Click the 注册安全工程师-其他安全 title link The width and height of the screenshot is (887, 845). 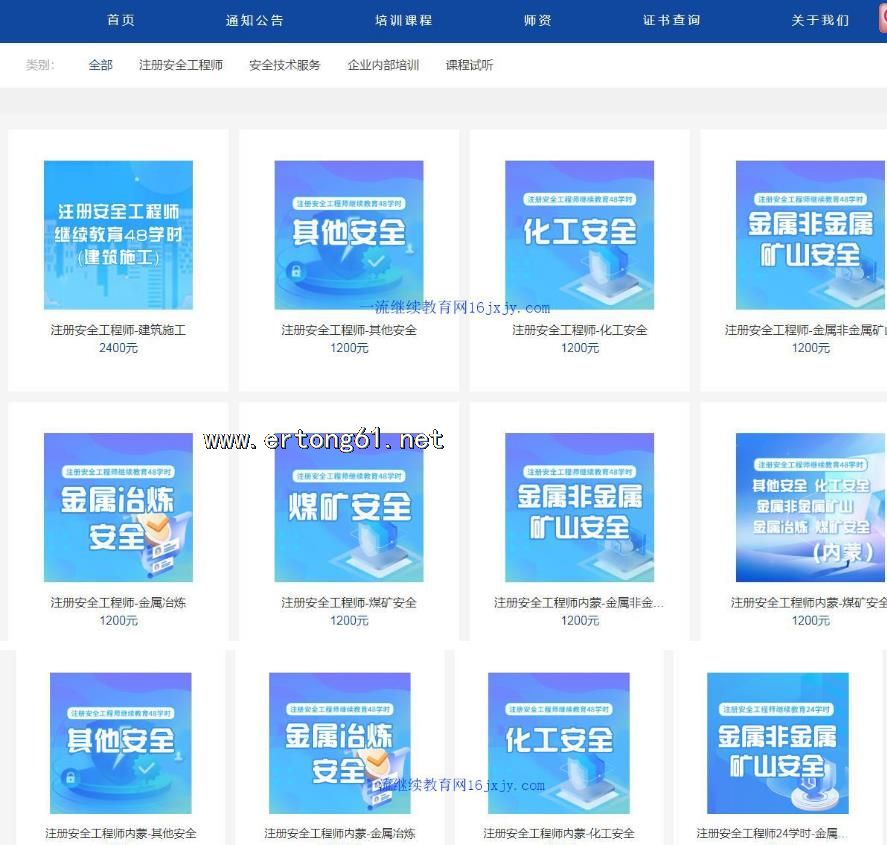349,330
